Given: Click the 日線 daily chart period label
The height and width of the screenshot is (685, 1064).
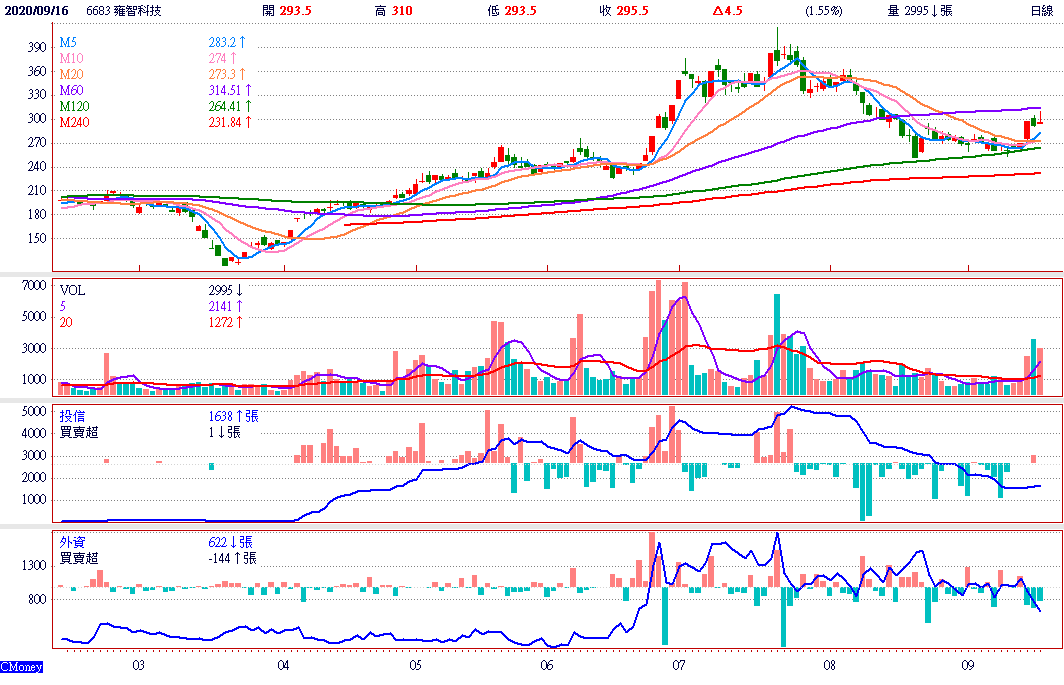Looking at the screenshot, I should click(x=1042, y=10).
